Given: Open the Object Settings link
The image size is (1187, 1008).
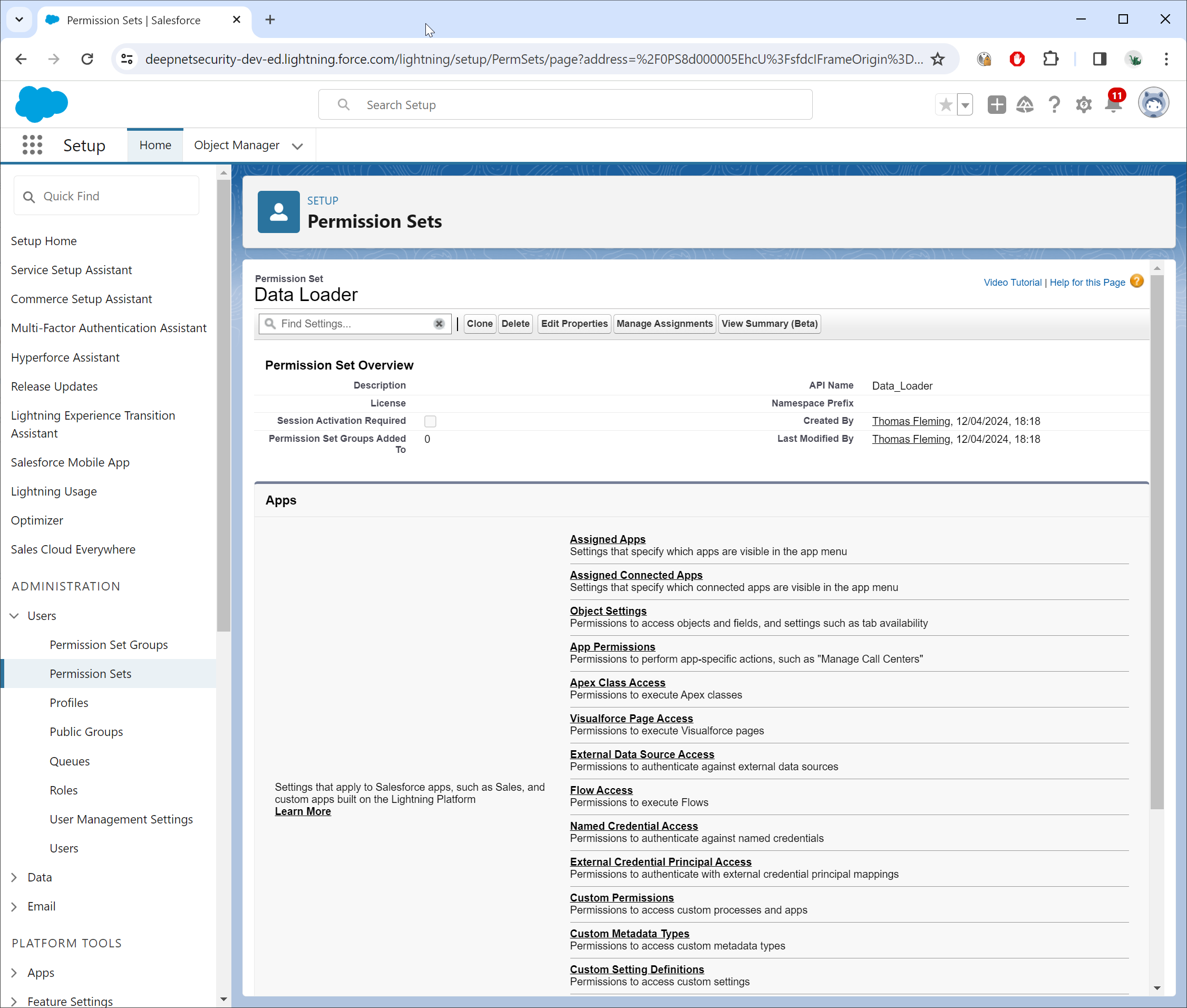Looking at the screenshot, I should pyautogui.click(x=608, y=611).
